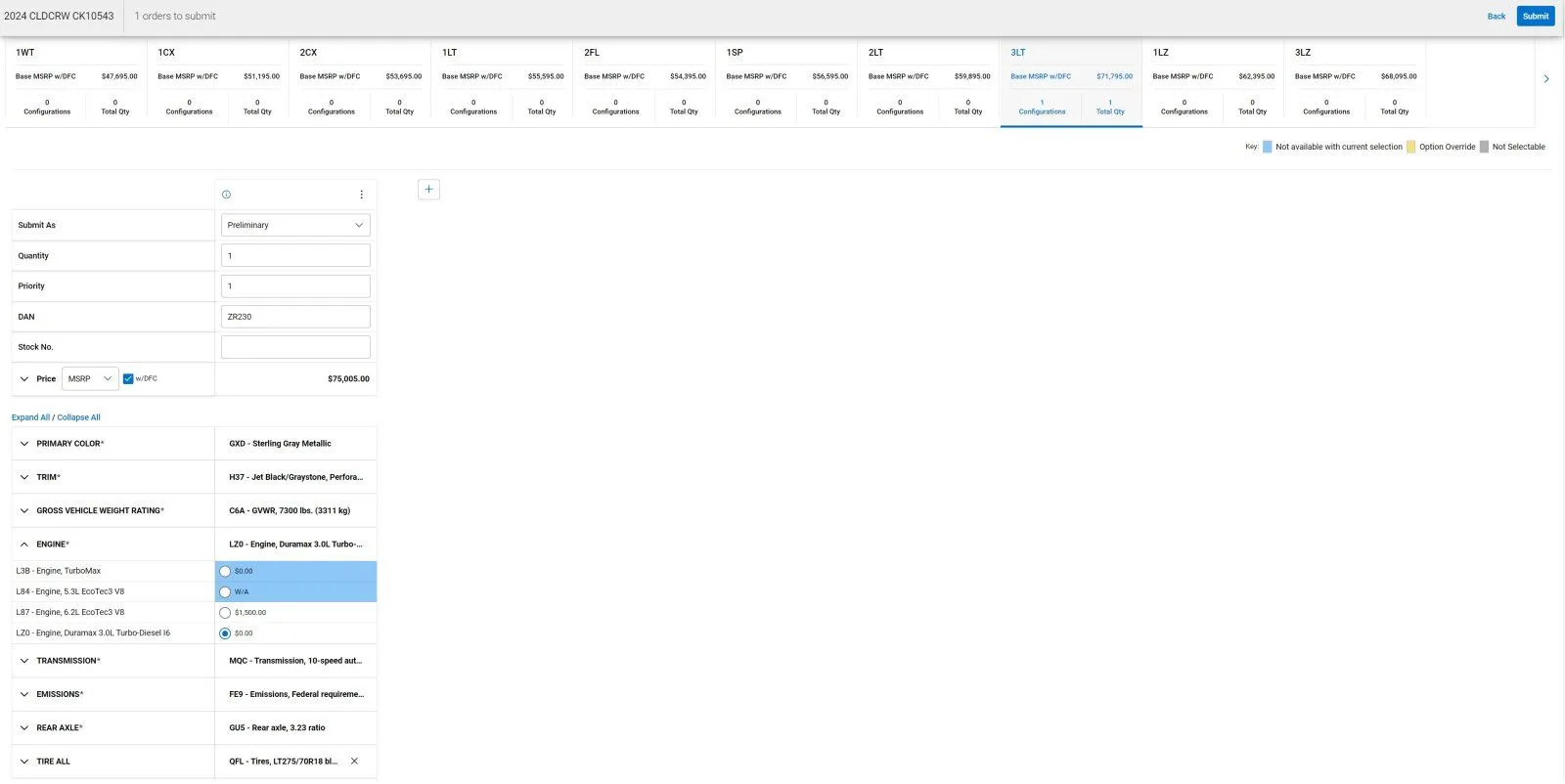Select the LZ0 Duramax Turbo-Diesel radio button

tap(225, 633)
